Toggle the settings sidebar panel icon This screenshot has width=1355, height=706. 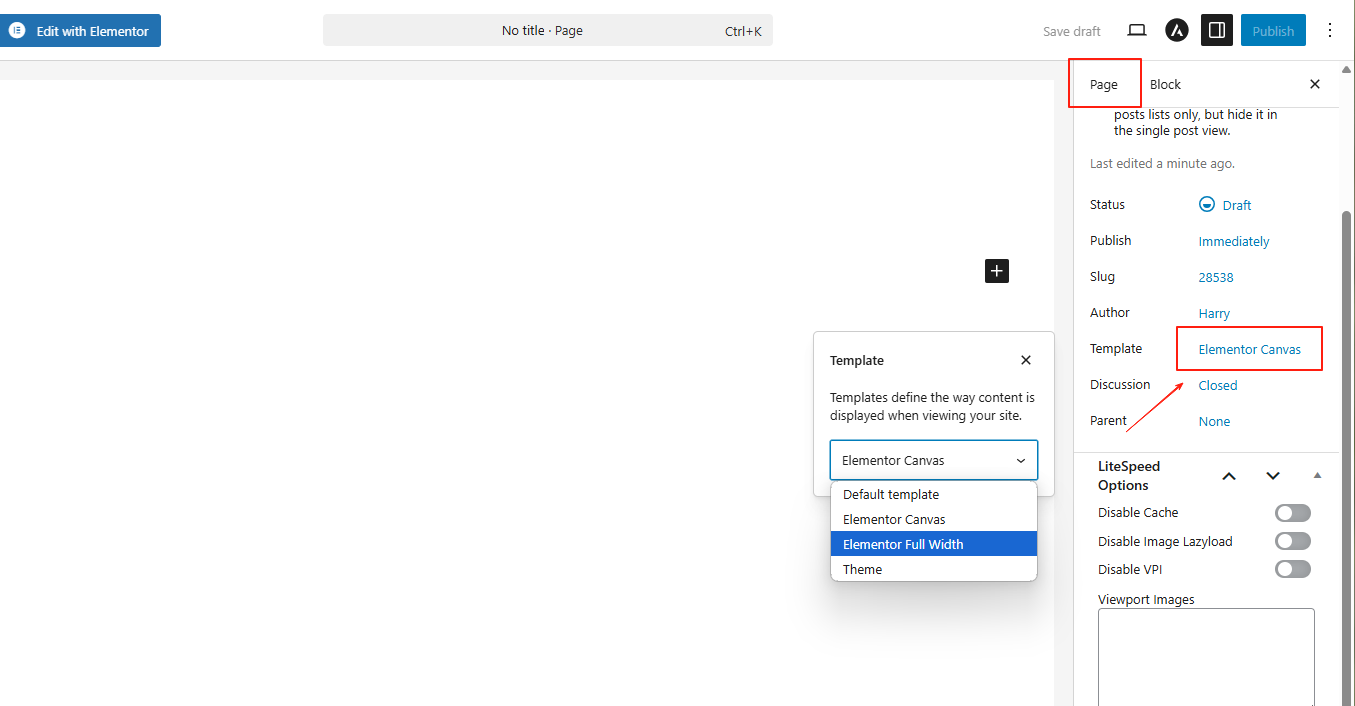coord(1217,31)
